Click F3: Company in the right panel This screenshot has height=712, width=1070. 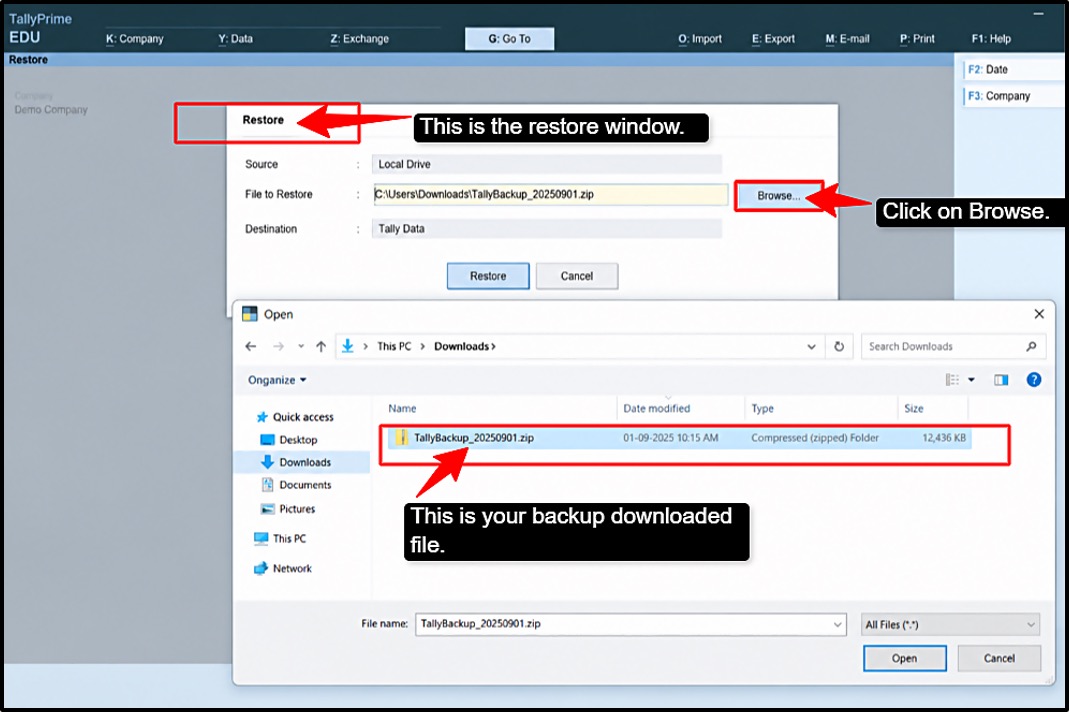click(1013, 96)
